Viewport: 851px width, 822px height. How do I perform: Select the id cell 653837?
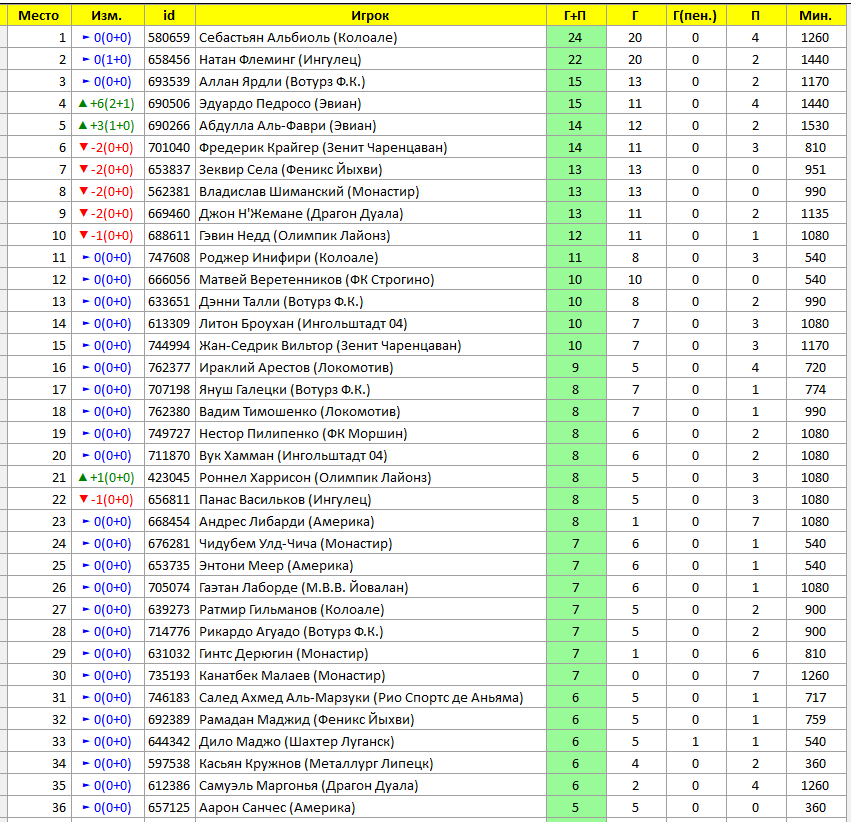[169, 169]
